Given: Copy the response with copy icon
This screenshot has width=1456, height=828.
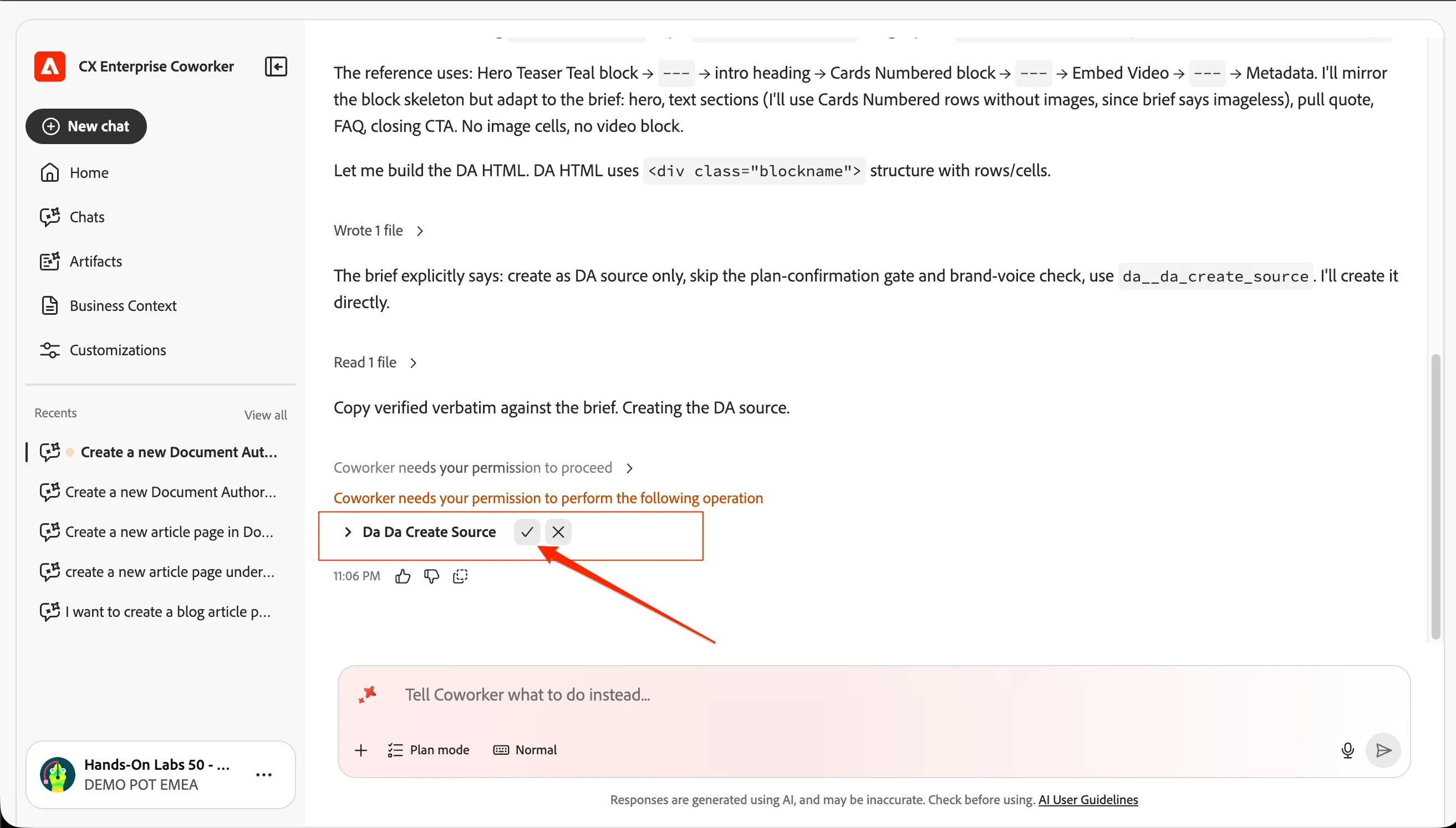Looking at the screenshot, I should (x=460, y=576).
